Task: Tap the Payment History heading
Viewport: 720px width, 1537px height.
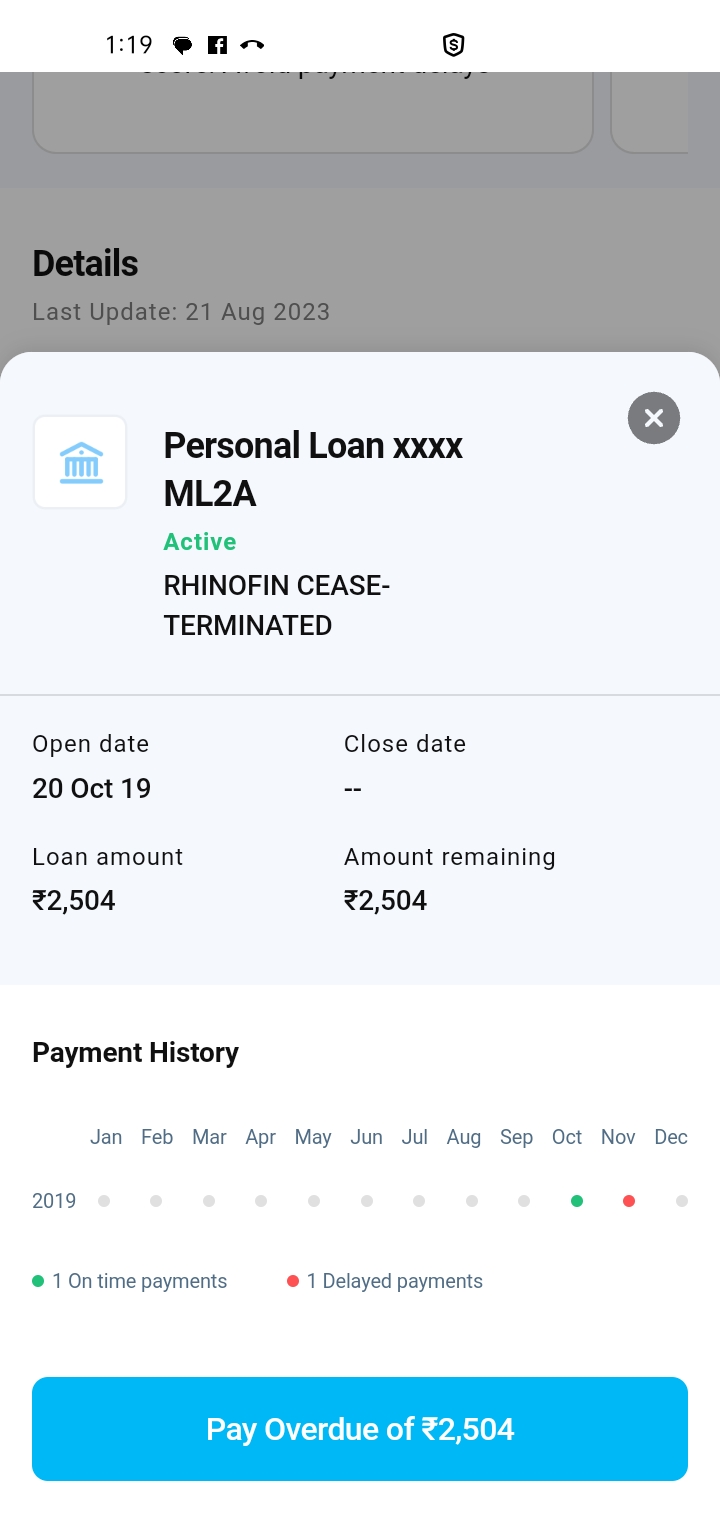Action: pyautogui.click(x=136, y=1052)
